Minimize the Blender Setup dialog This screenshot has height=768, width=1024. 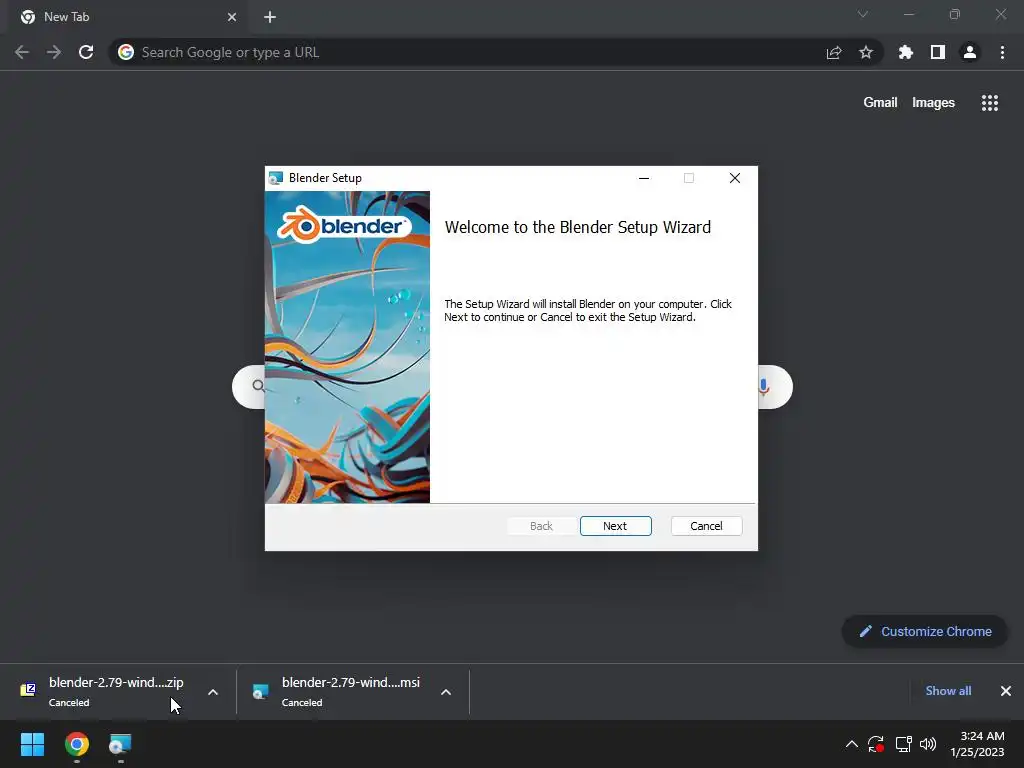click(644, 178)
